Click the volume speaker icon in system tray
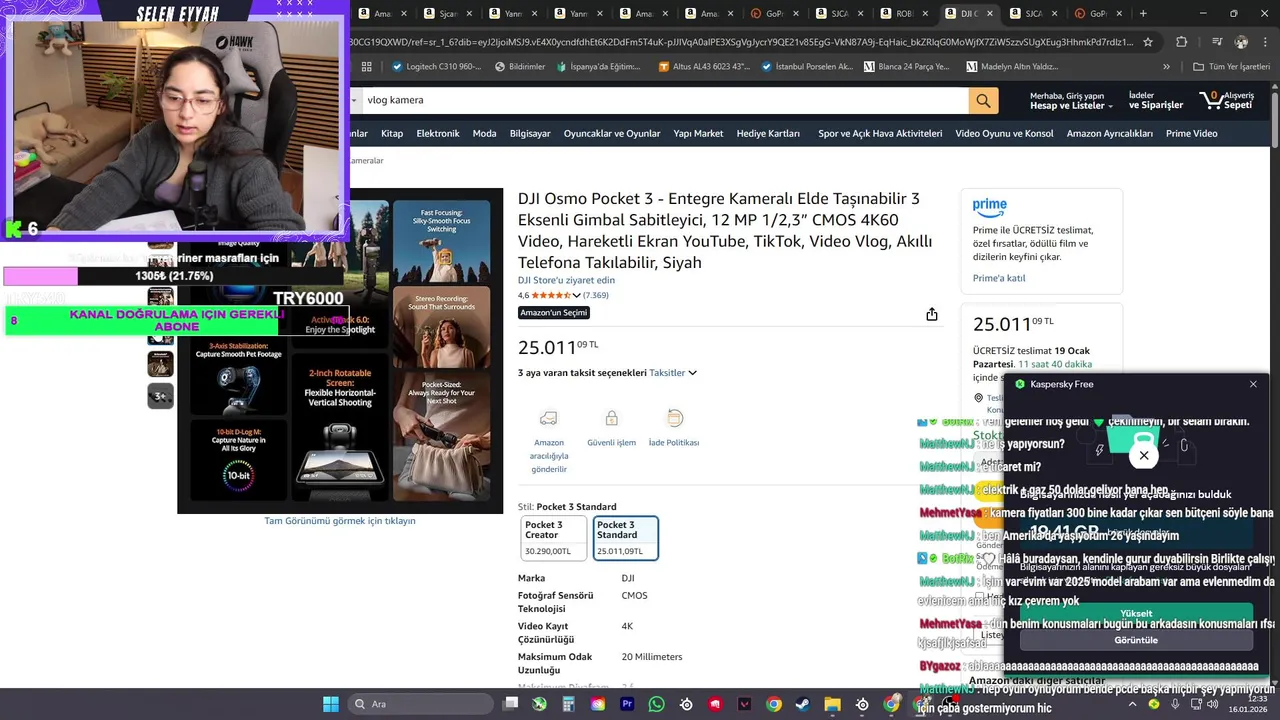This screenshot has height=720, width=1280. coord(1212,704)
